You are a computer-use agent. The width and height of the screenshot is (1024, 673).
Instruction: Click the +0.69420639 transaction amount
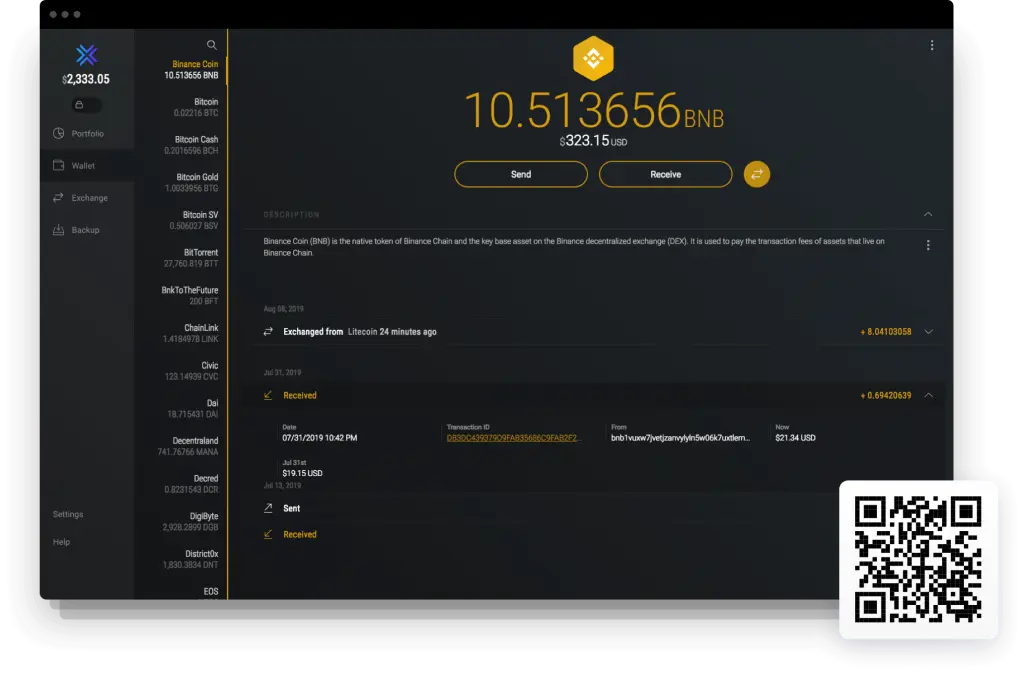886,396
